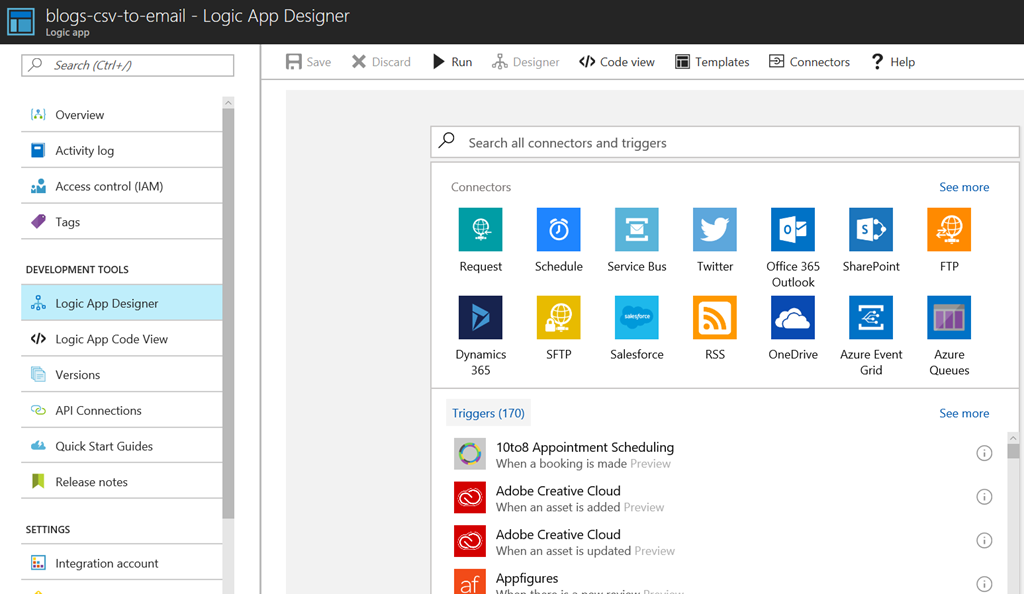Show info for 10to8 Appointment Scheduling trigger

point(984,454)
